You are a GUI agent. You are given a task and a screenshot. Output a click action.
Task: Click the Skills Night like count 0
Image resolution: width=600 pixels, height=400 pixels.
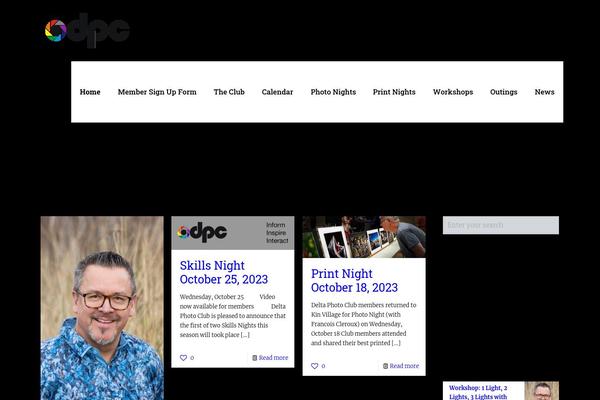[192, 358]
